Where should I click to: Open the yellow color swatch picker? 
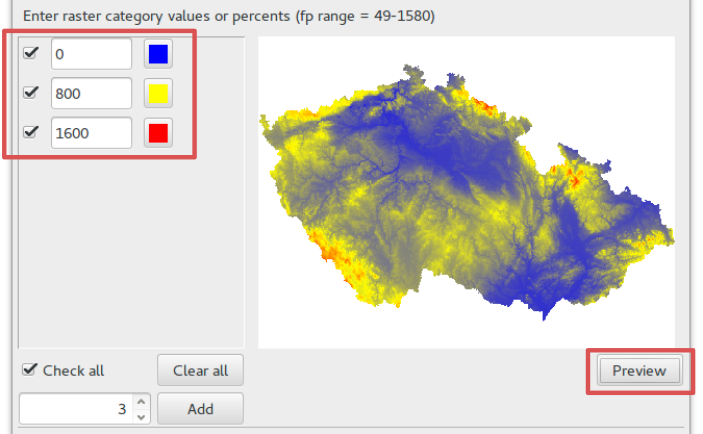[158, 93]
